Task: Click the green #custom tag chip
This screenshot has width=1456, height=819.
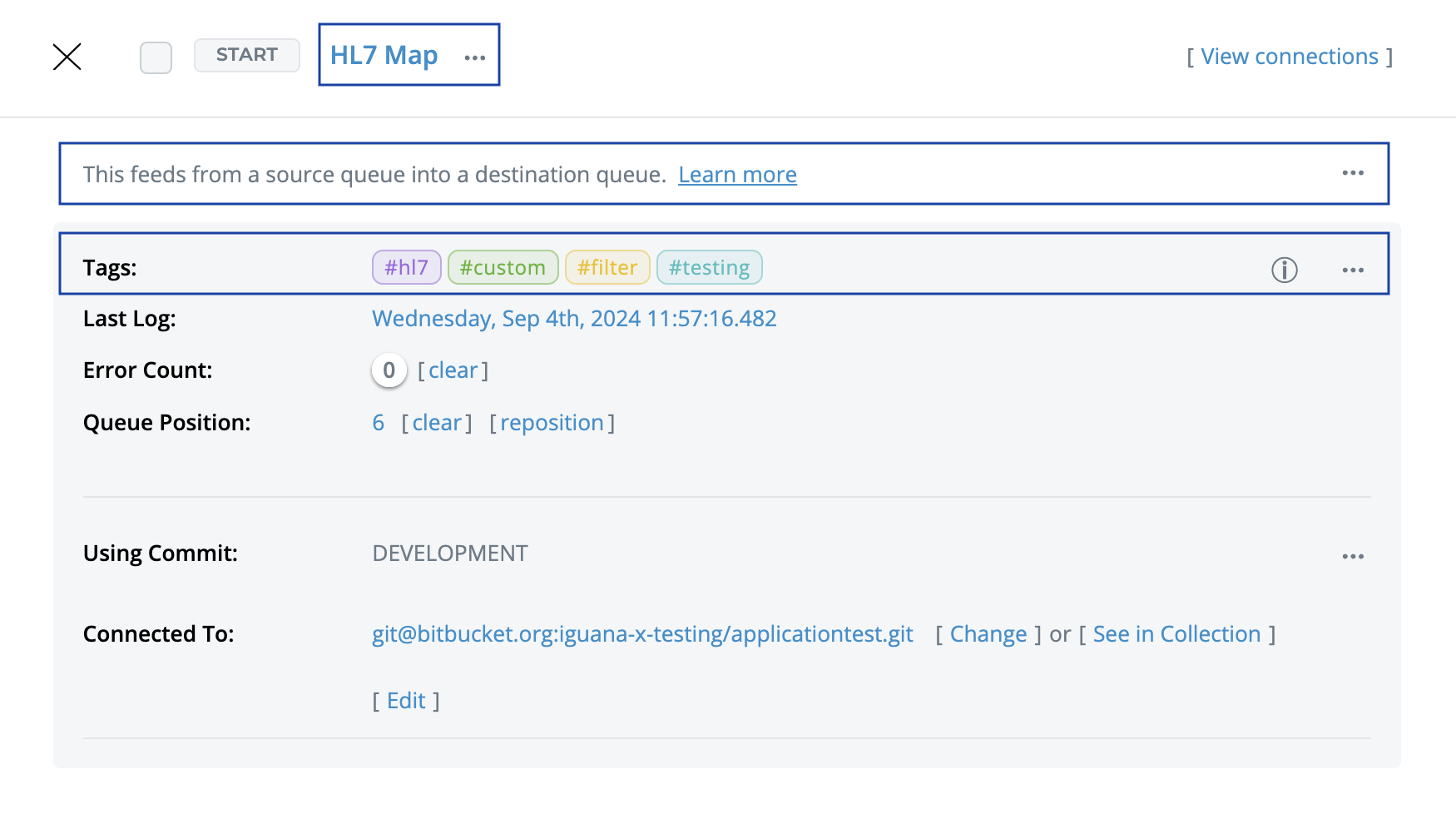Action: pos(503,267)
